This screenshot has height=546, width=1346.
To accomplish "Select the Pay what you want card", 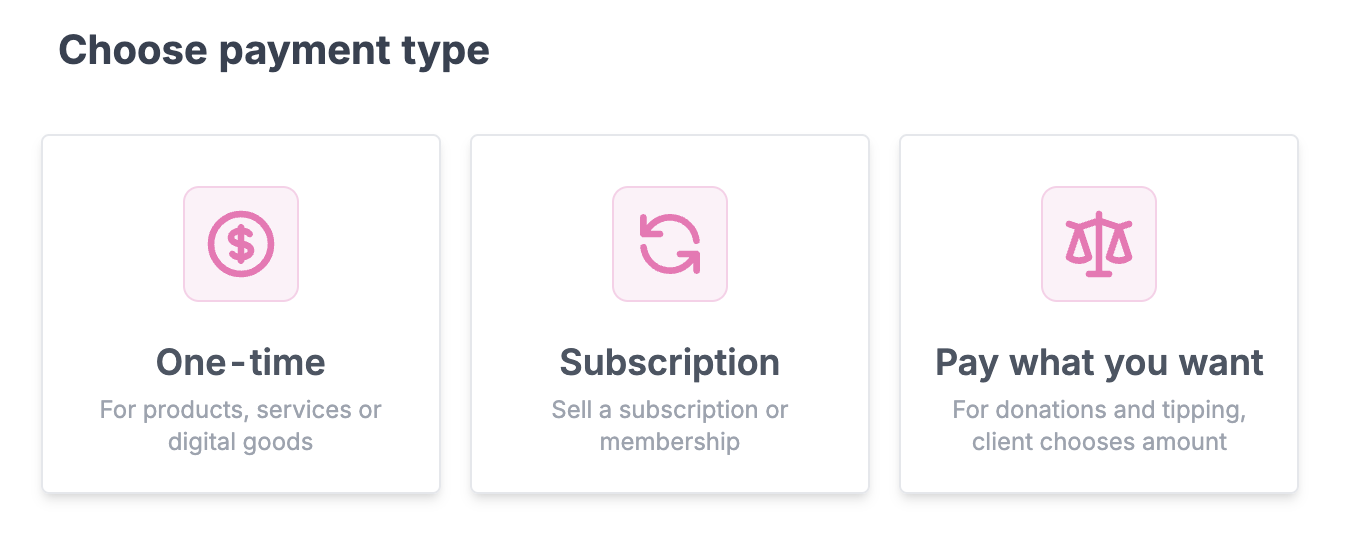I will [x=1099, y=314].
